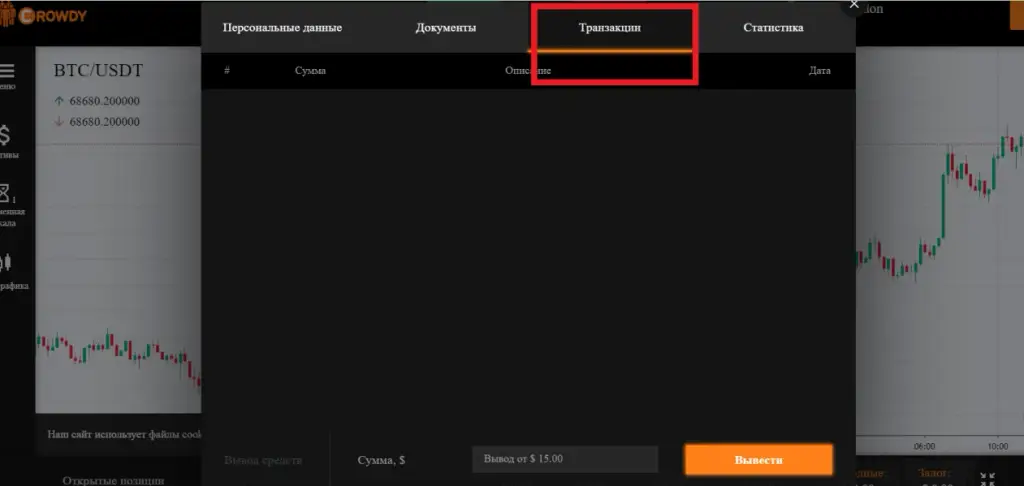Open the dollar assets icon in sidebar
The height and width of the screenshot is (486, 1024).
click(x=5, y=135)
